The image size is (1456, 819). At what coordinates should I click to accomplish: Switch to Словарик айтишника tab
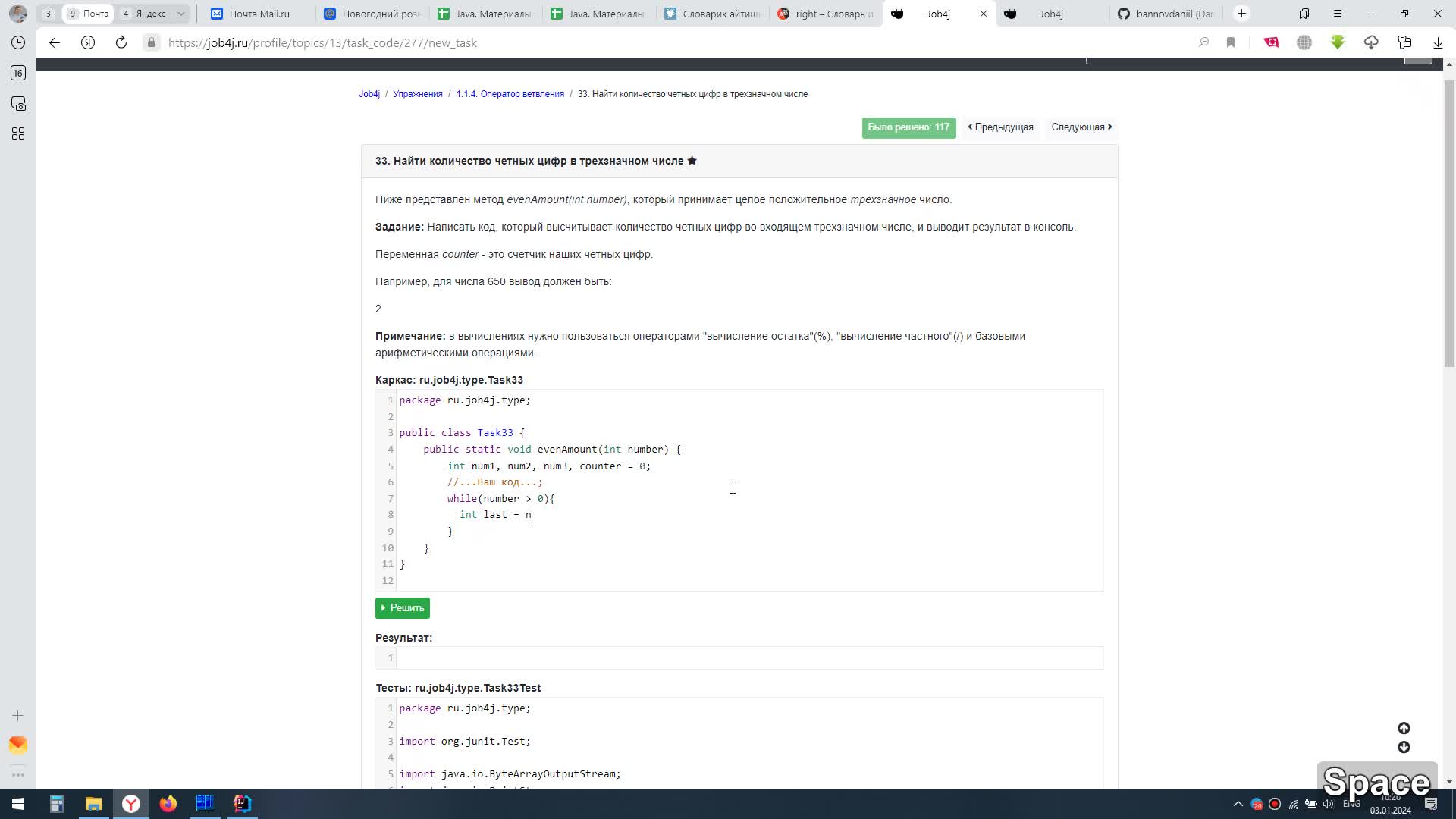pyautogui.click(x=713, y=14)
